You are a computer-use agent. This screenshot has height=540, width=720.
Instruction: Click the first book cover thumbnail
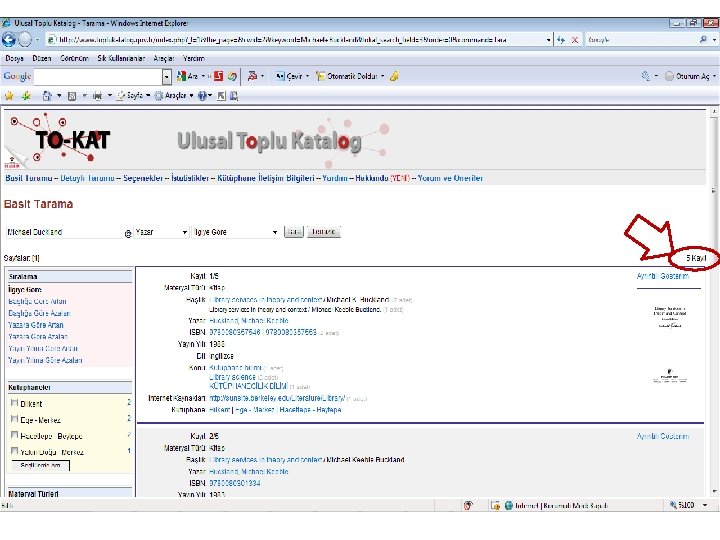[669, 317]
